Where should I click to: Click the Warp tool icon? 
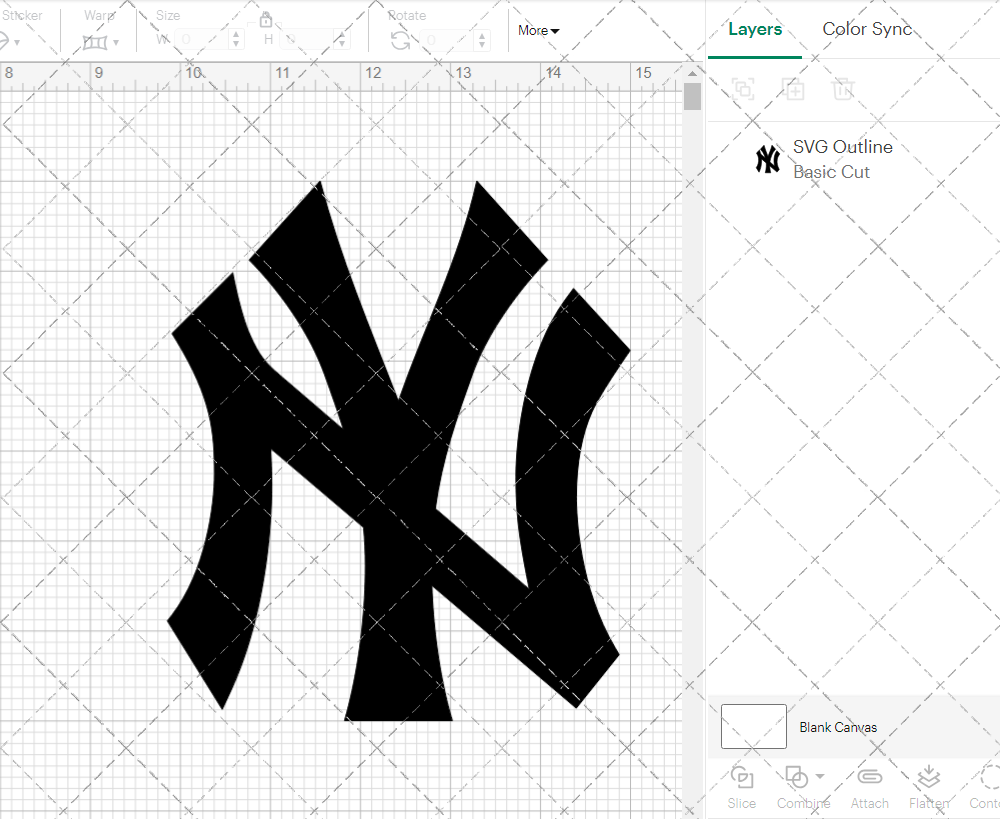(x=95, y=43)
